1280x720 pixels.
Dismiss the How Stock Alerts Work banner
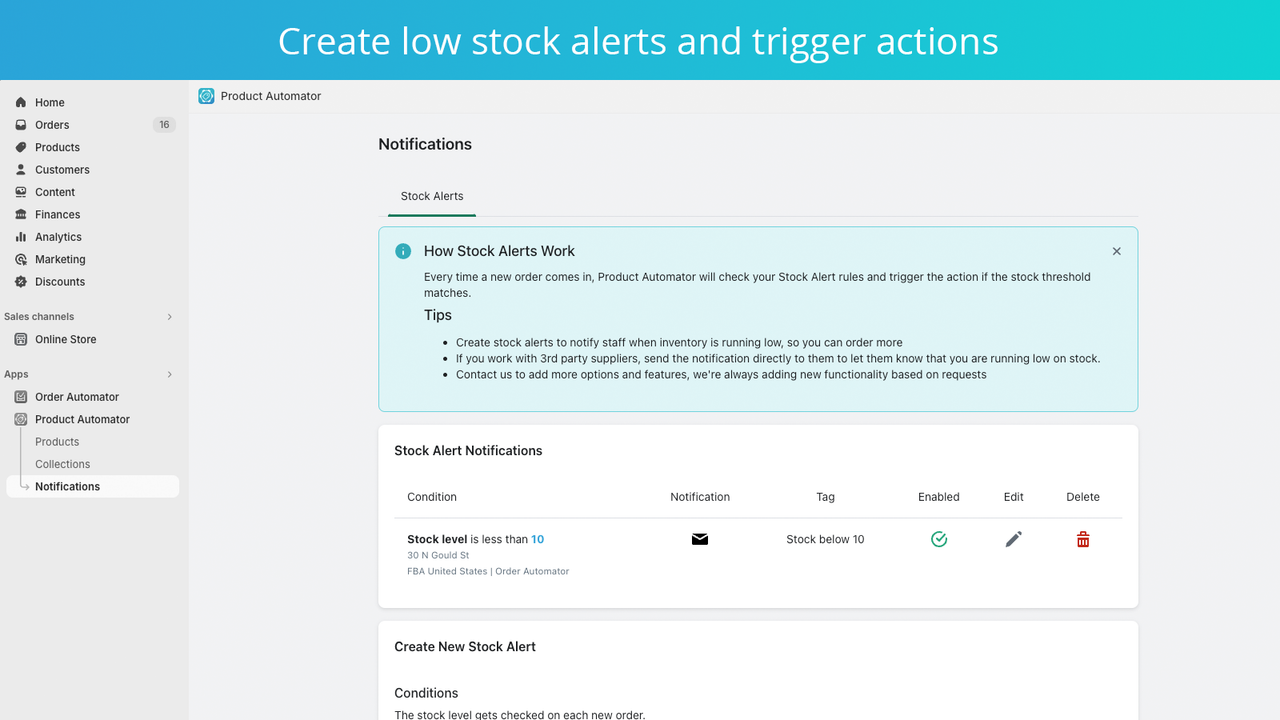pos(1117,251)
